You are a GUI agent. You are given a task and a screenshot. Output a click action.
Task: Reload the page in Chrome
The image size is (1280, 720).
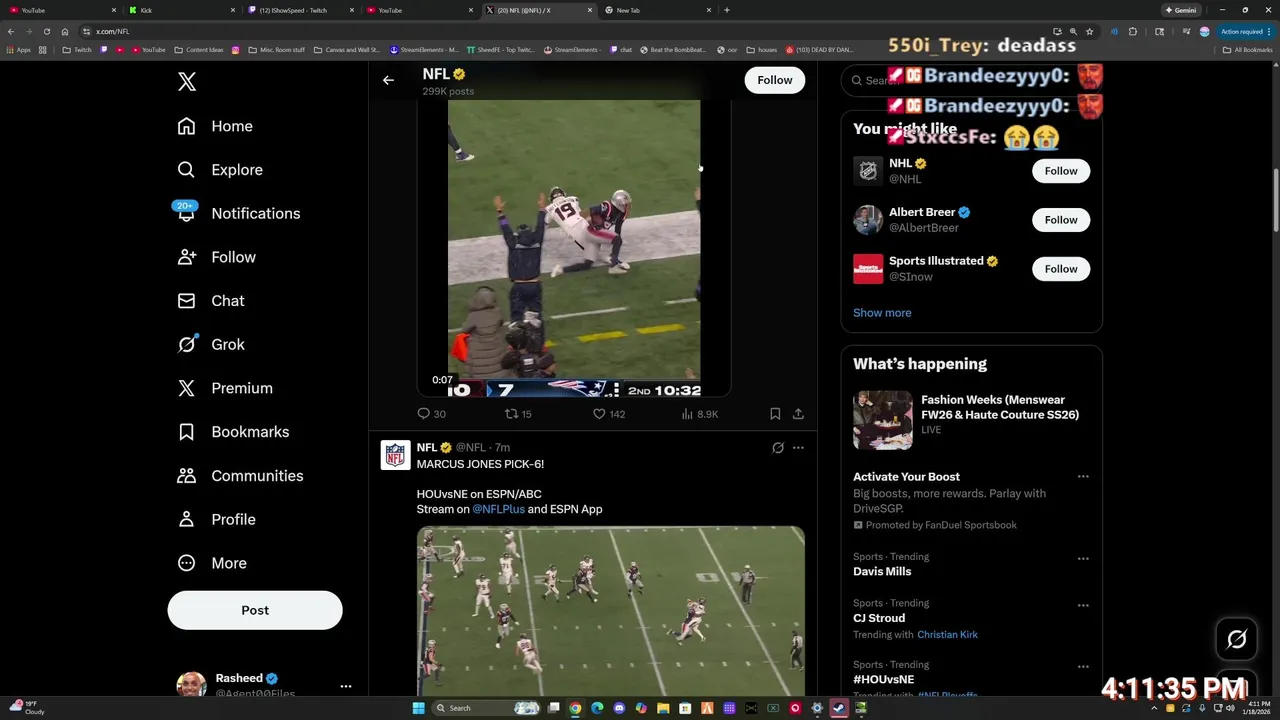[x=46, y=31]
